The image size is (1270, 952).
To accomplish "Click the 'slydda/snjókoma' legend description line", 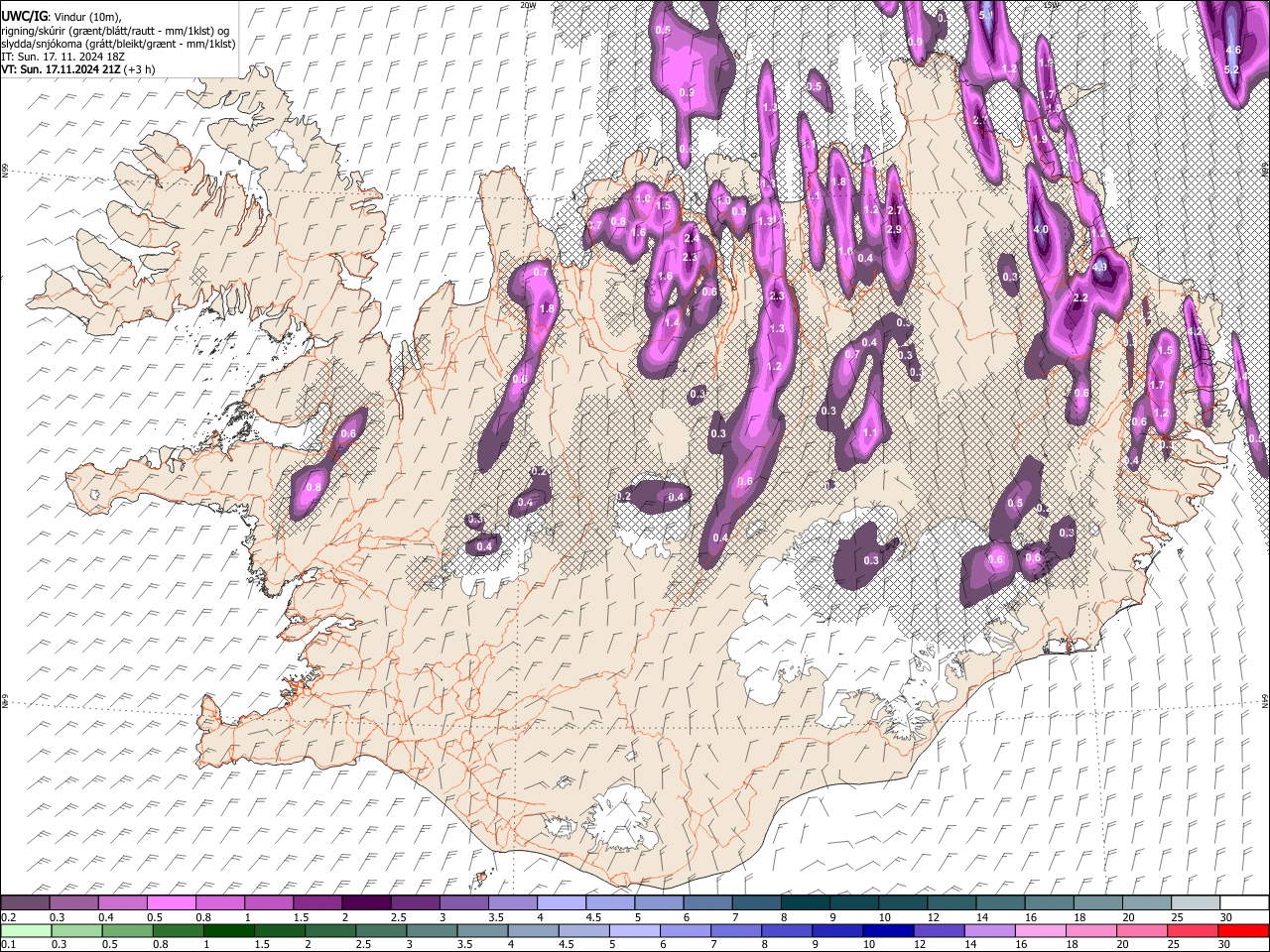I will [118, 44].
